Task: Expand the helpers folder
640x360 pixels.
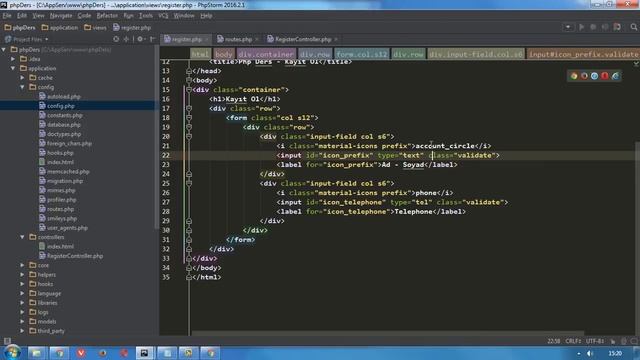Action: coord(22,275)
